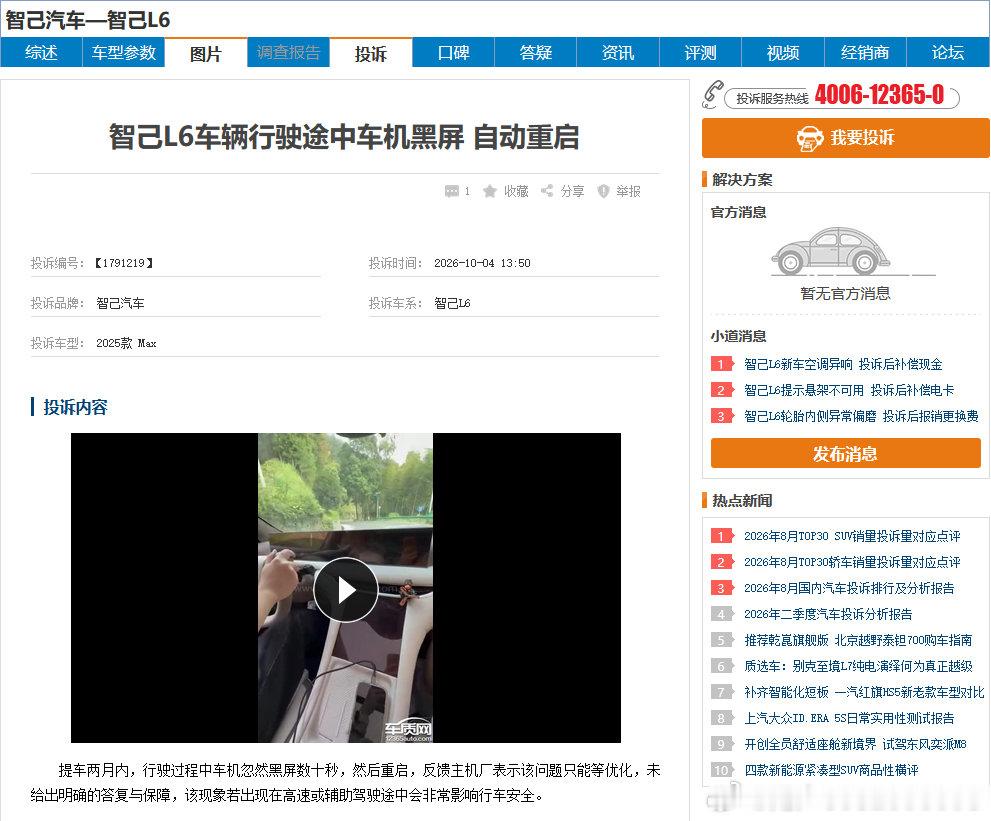This screenshot has width=991, height=821.
Task: Click the hotline phone icon
Action: click(x=712, y=95)
